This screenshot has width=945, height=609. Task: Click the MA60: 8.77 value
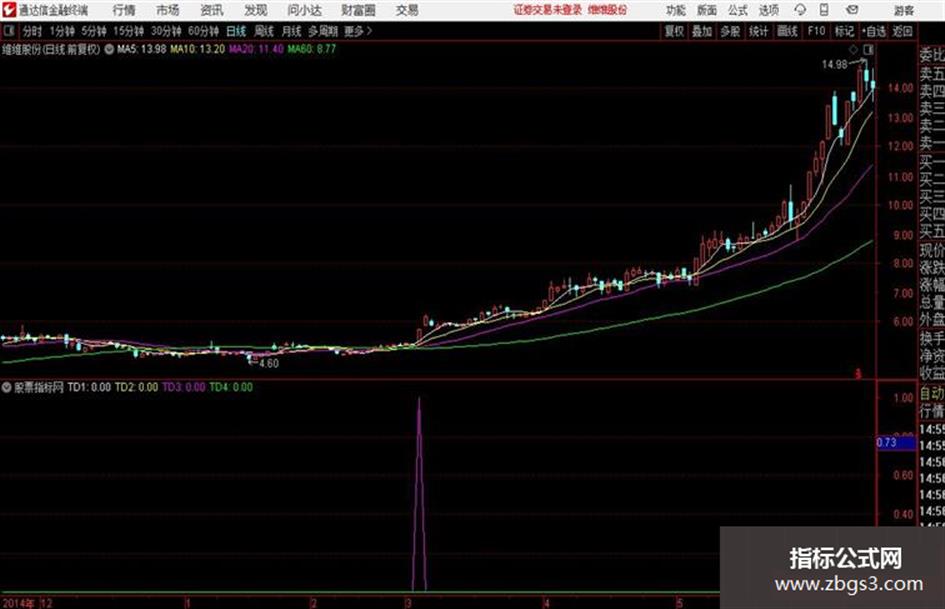point(312,49)
